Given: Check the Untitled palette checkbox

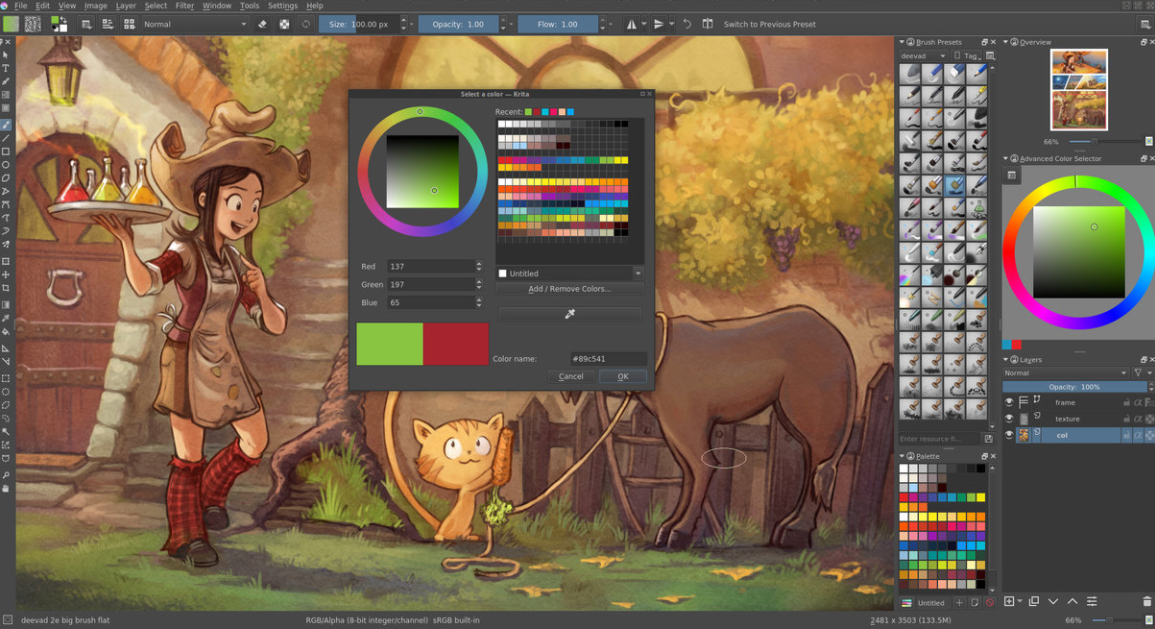Looking at the screenshot, I should tap(502, 273).
